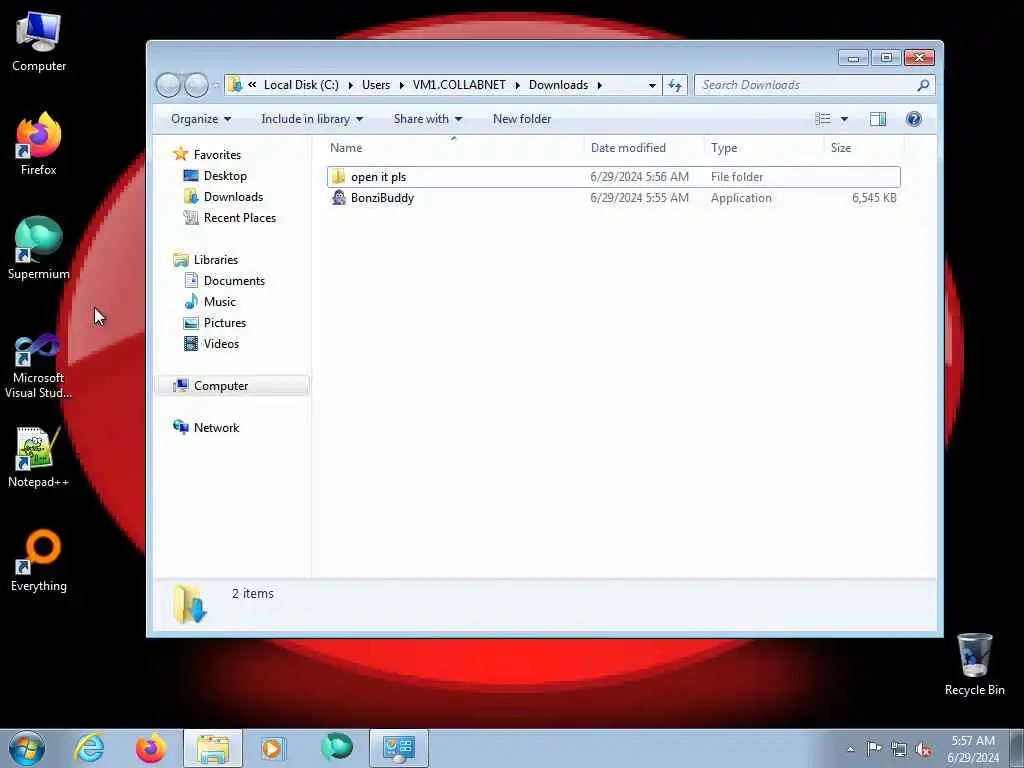
Task: Click the muted volume tray icon
Action: click(923, 749)
